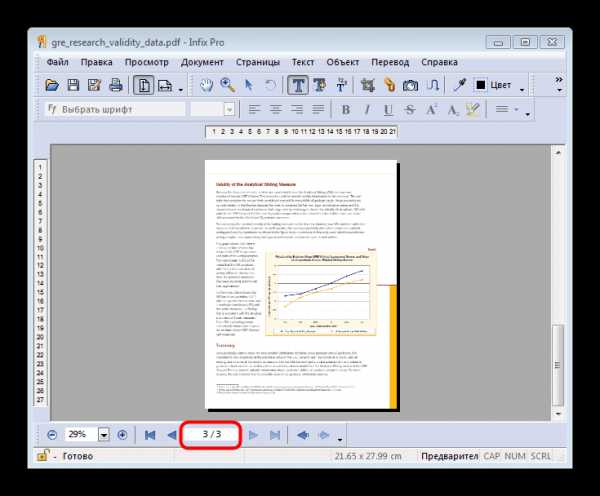The width and height of the screenshot is (600, 496).
Task: Expand the formatting toolbar options arrow
Action: point(528,114)
